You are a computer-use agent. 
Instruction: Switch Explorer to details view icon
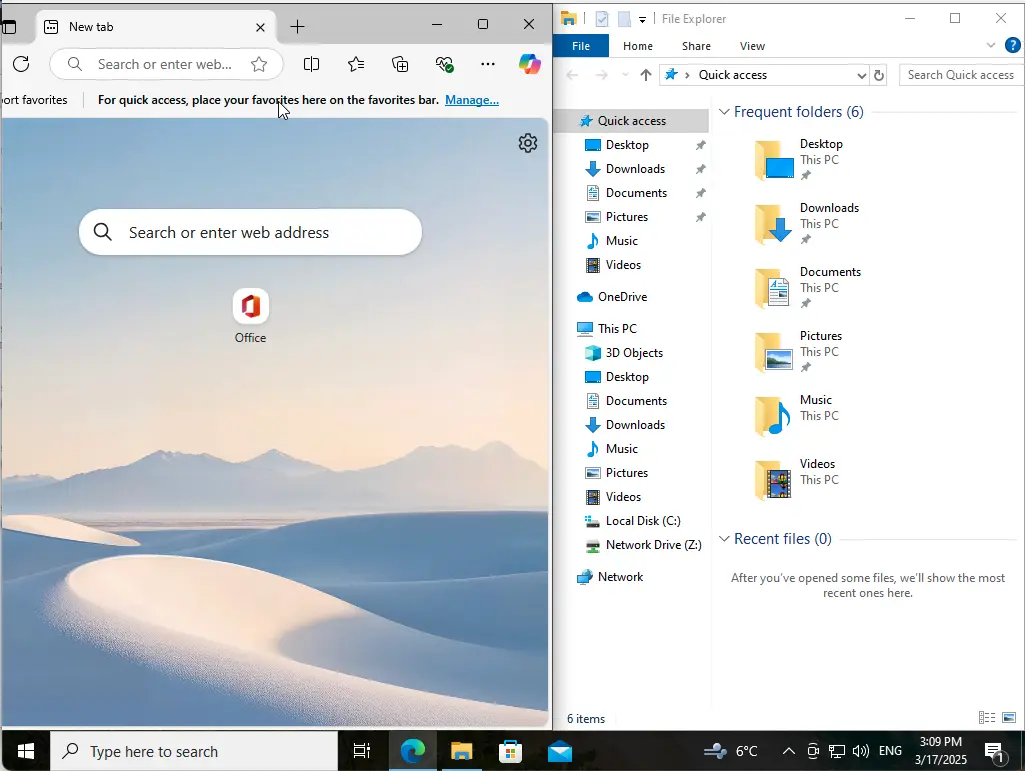pyautogui.click(x=987, y=717)
